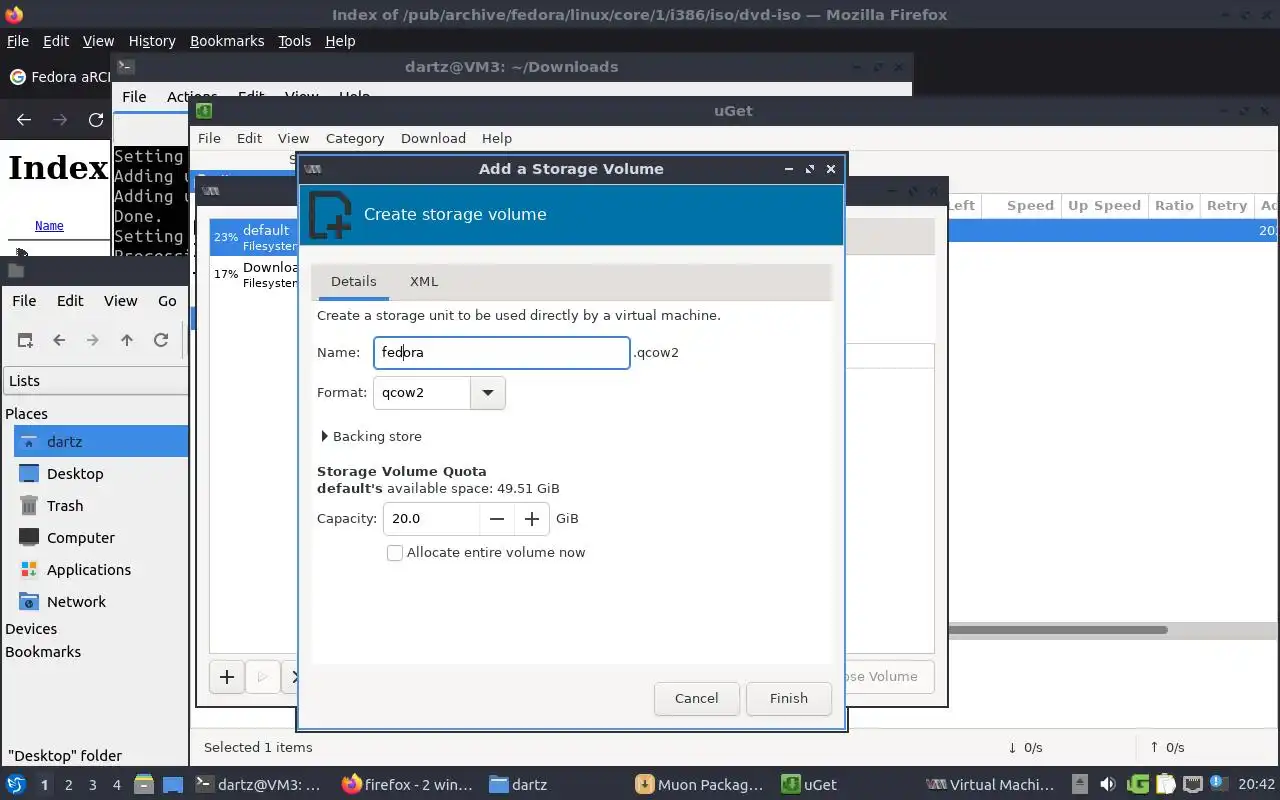The height and width of the screenshot is (800, 1280).
Task: Cancel the Add a Storage Volume dialog
Action: pos(696,698)
